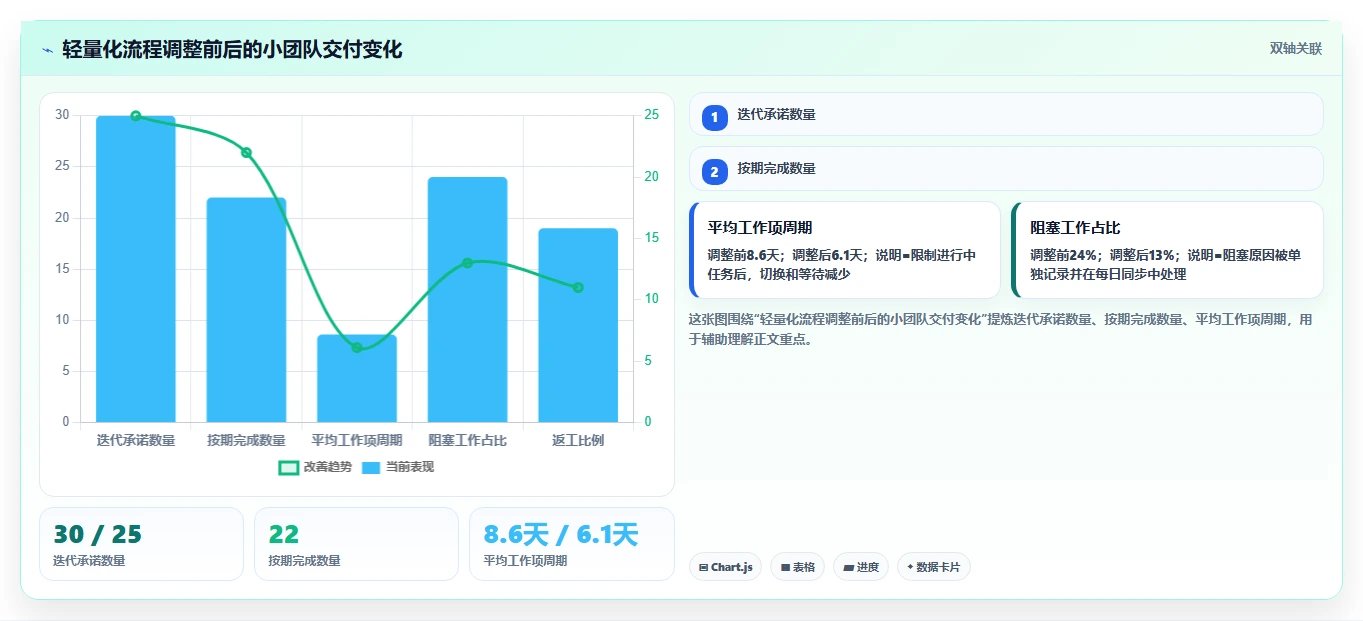Click the trend line point above 按期完成数量

(246, 153)
